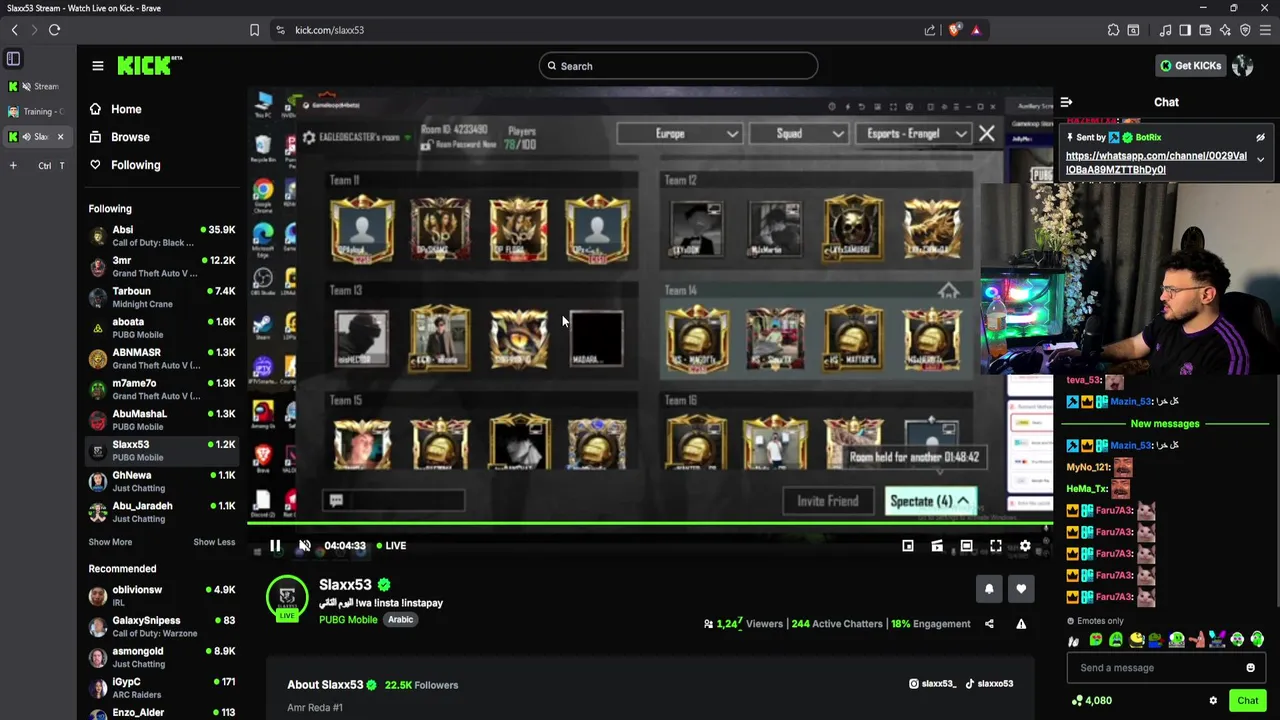1280x720 pixels.
Task: Close the PUBG room window
Action: (x=987, y=133)
